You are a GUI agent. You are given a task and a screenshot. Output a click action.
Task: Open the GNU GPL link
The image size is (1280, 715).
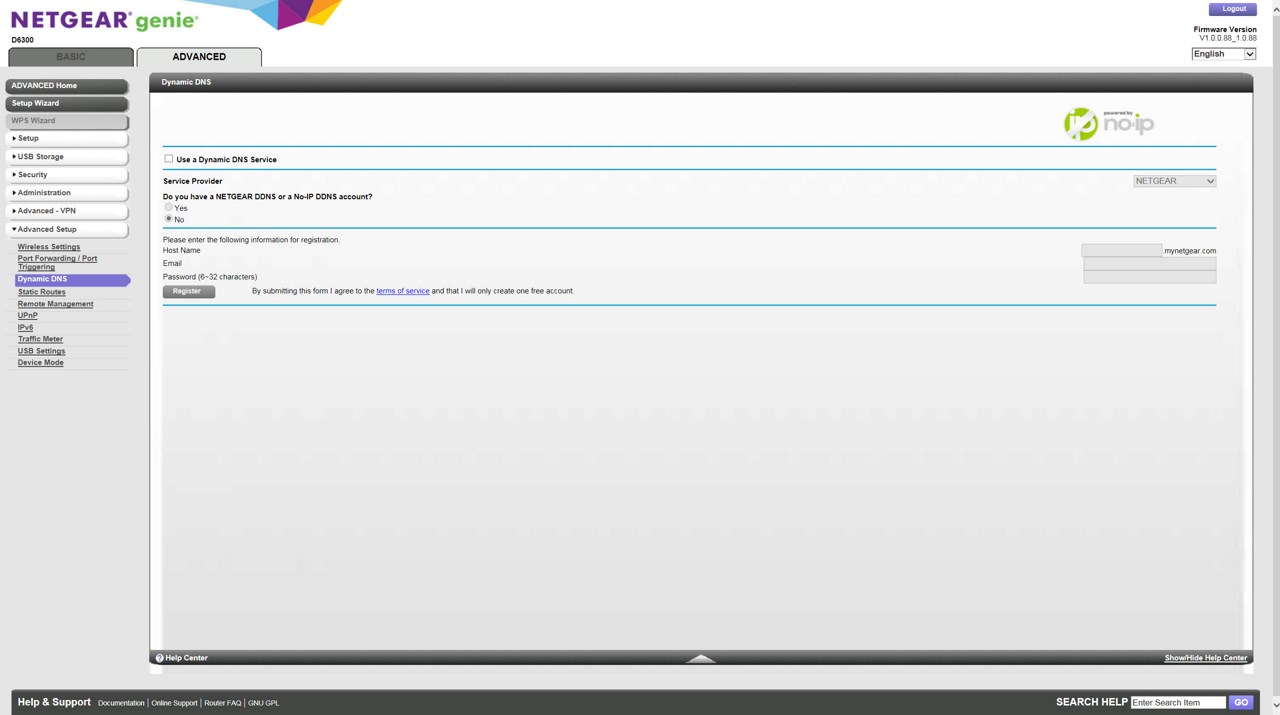(x=264, y=703)
